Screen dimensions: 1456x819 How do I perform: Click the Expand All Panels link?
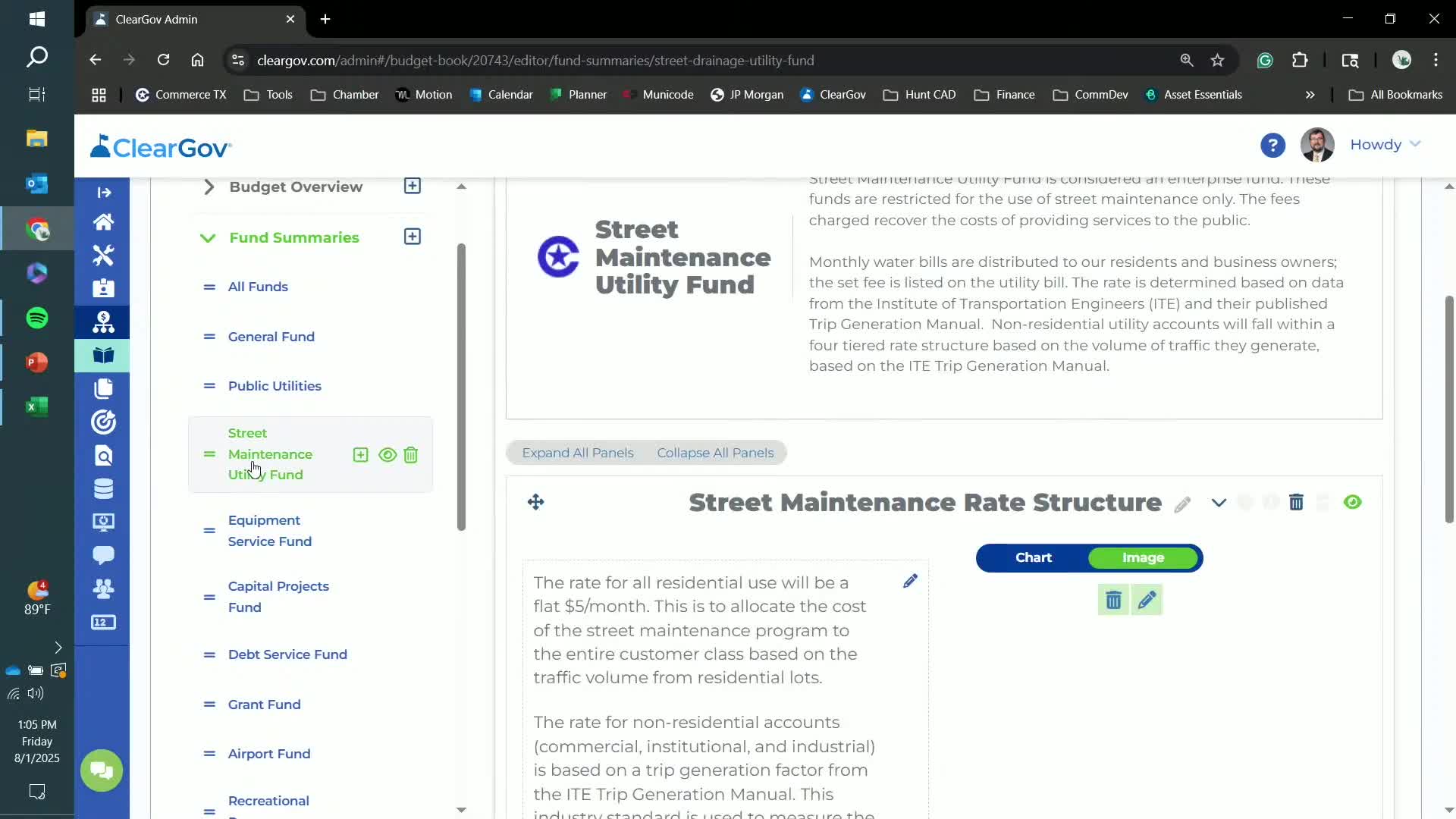pyautogui.click(x=577, y=453)
